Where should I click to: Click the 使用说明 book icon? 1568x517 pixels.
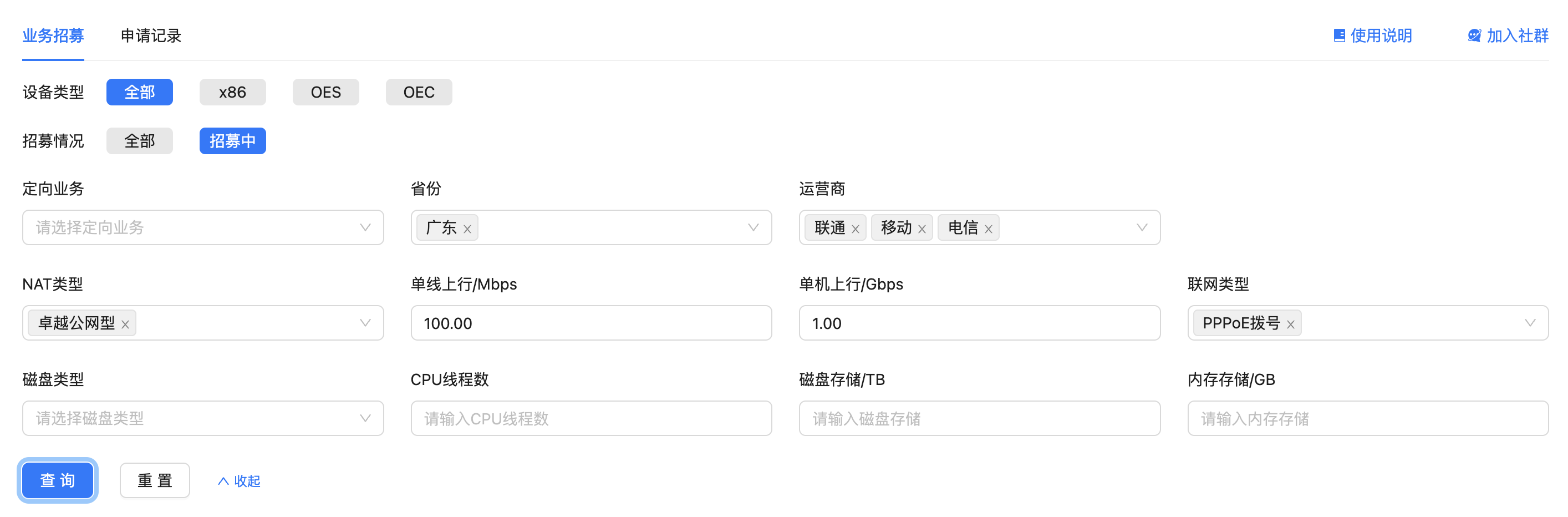tap(1338, 36)
